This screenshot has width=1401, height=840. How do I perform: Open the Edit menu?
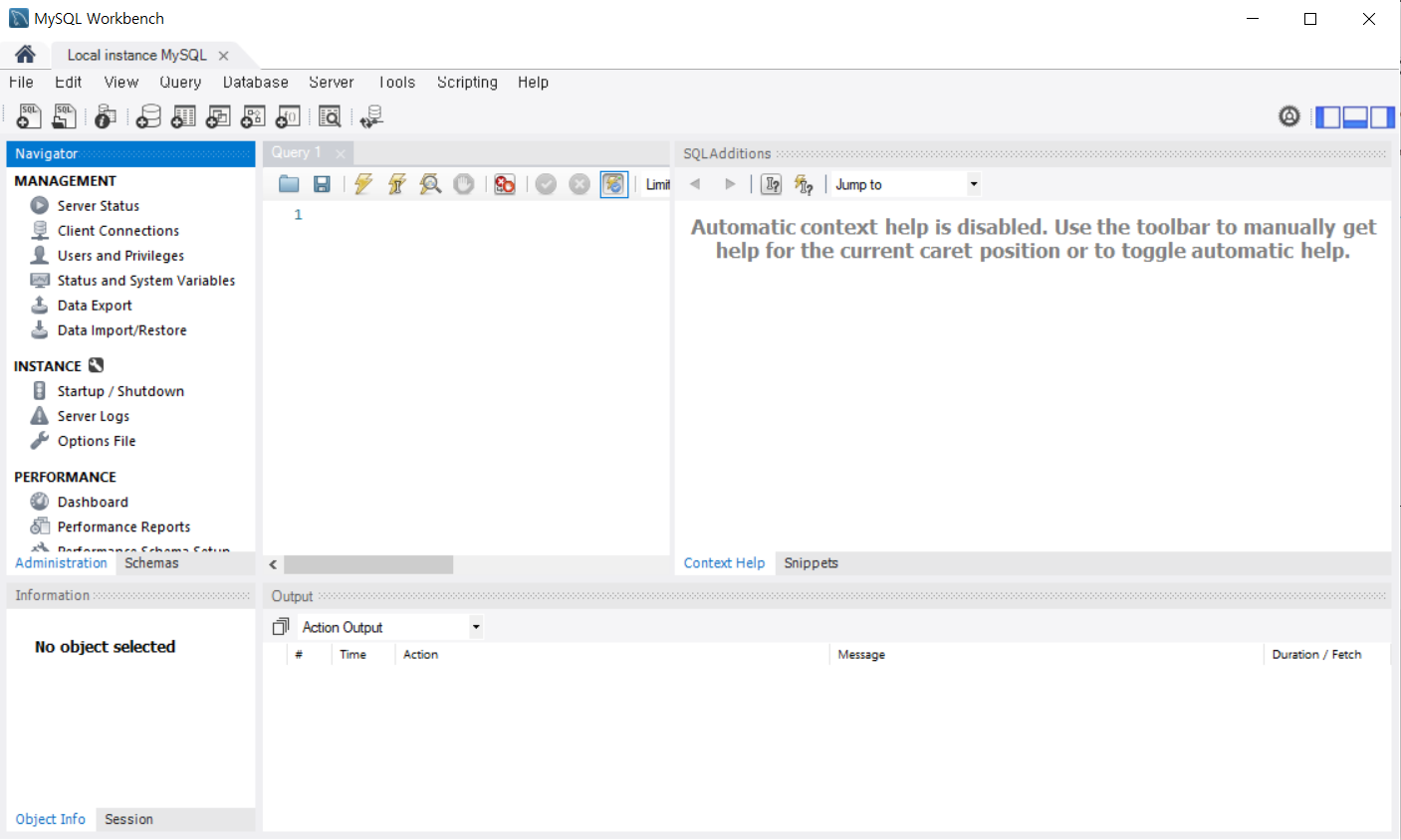click(x=69, y=82)
